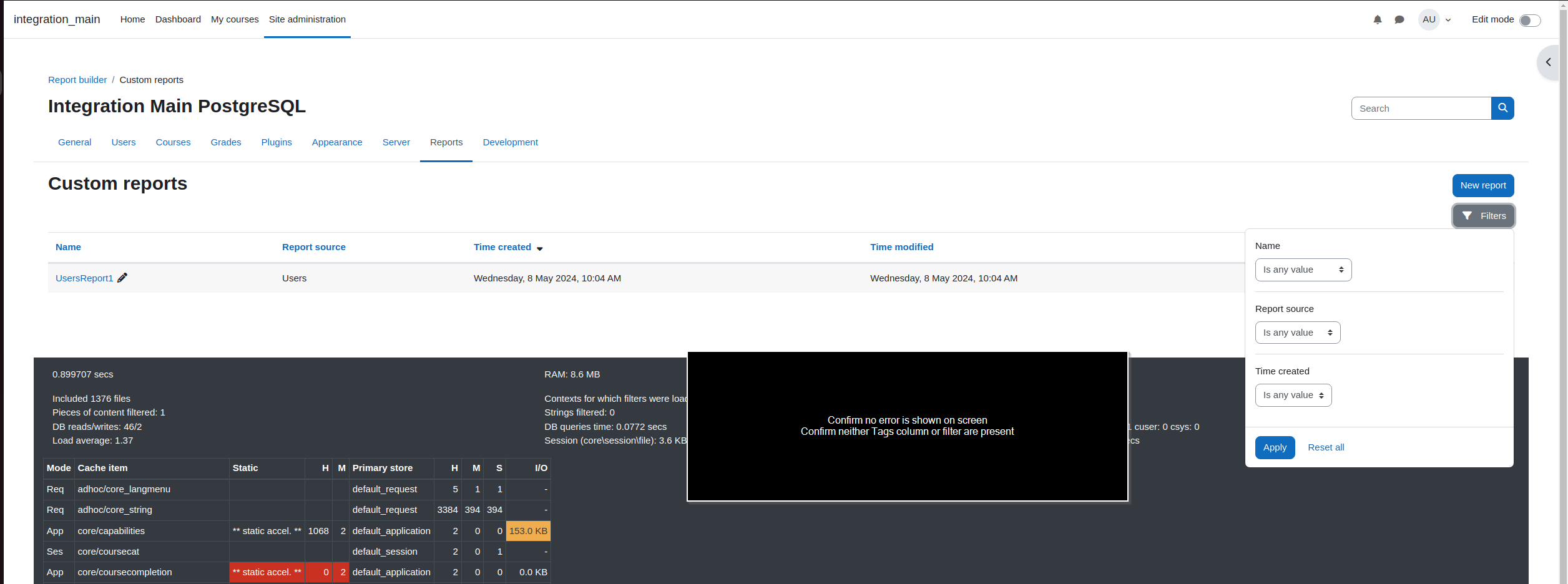
Task: Click the Load average: 1.37 text
Action: 92,440
